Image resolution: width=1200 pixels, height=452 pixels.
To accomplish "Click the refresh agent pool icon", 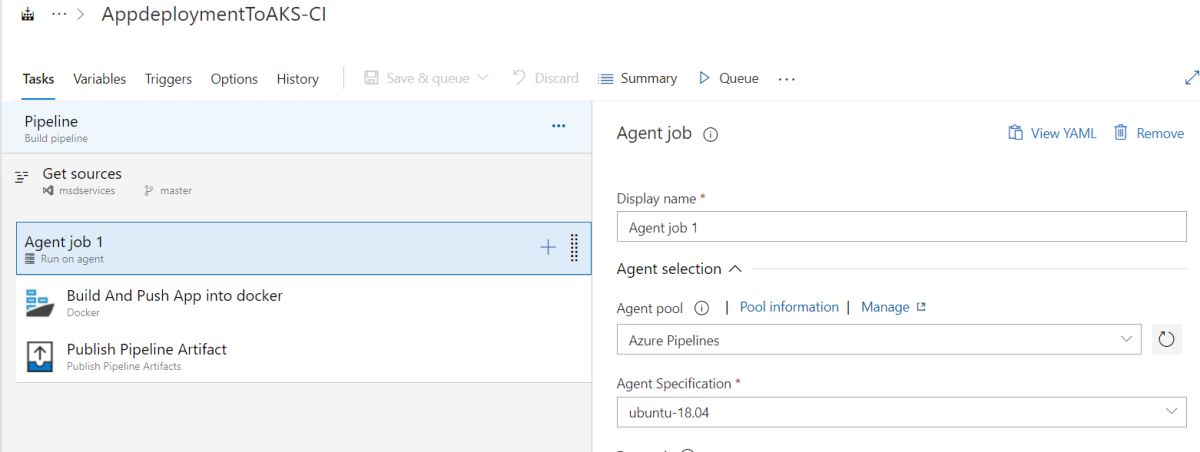I will (1166, 340).
